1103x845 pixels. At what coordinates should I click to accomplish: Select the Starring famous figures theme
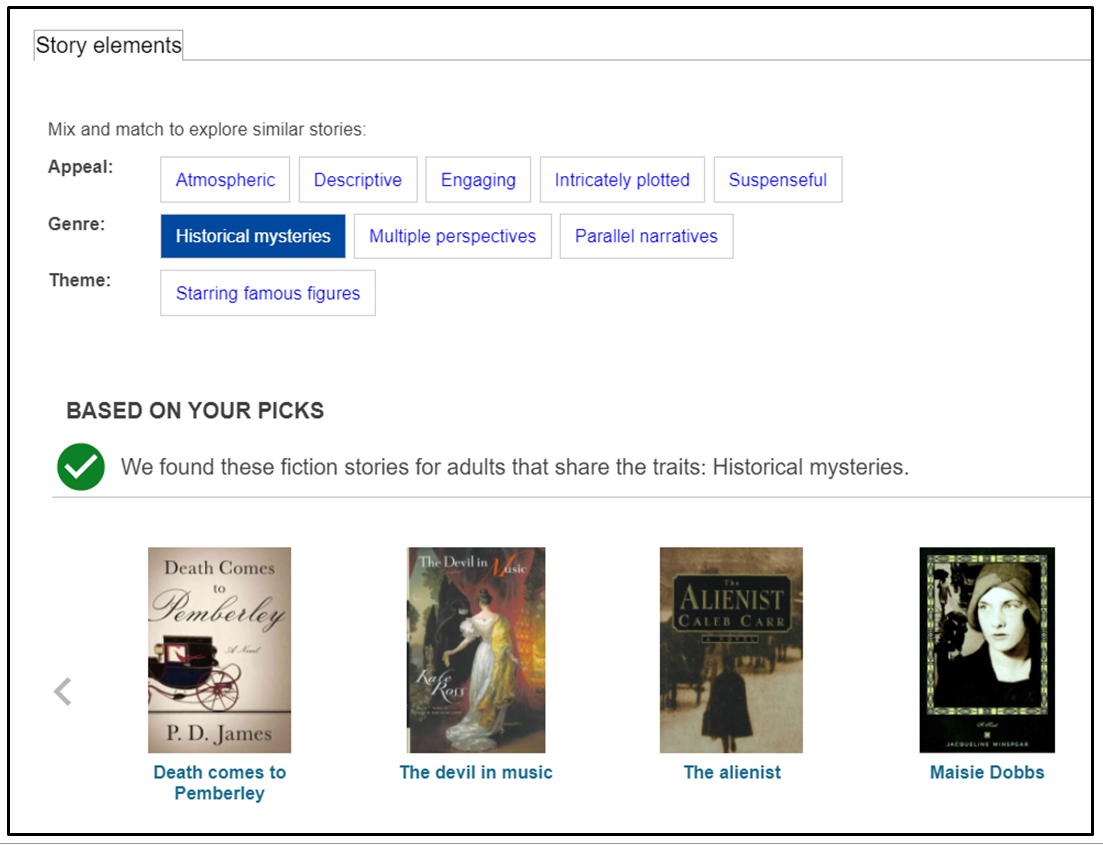click(267, 293)
